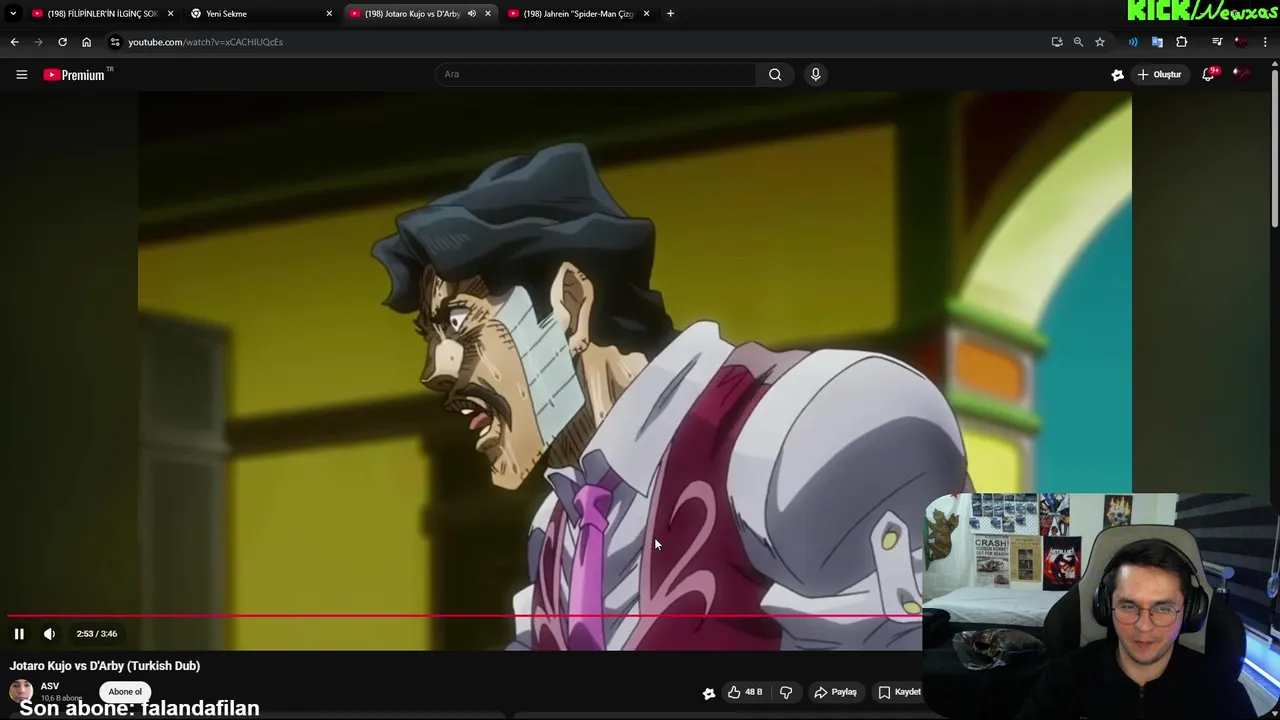Open the ASV channel name link
The width and height of the screenshot is (1280, 720).
click(x=50, y=686)
